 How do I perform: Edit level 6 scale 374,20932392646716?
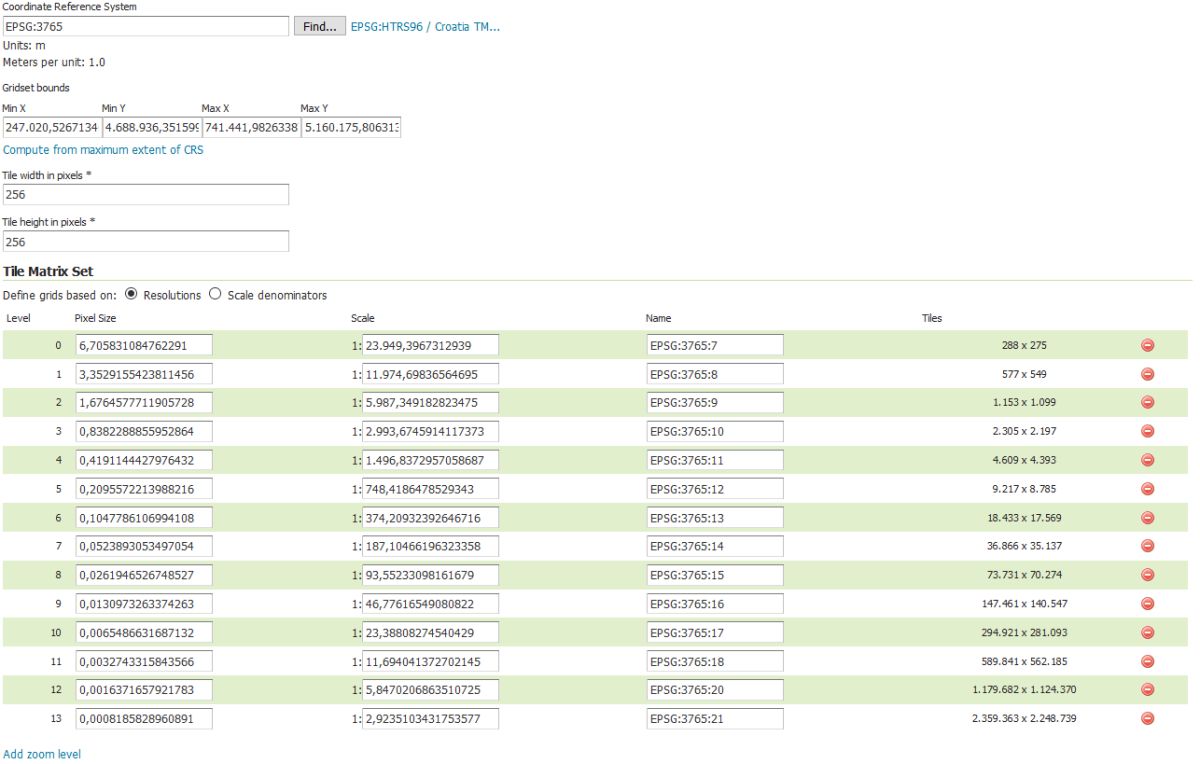[430, 517]
